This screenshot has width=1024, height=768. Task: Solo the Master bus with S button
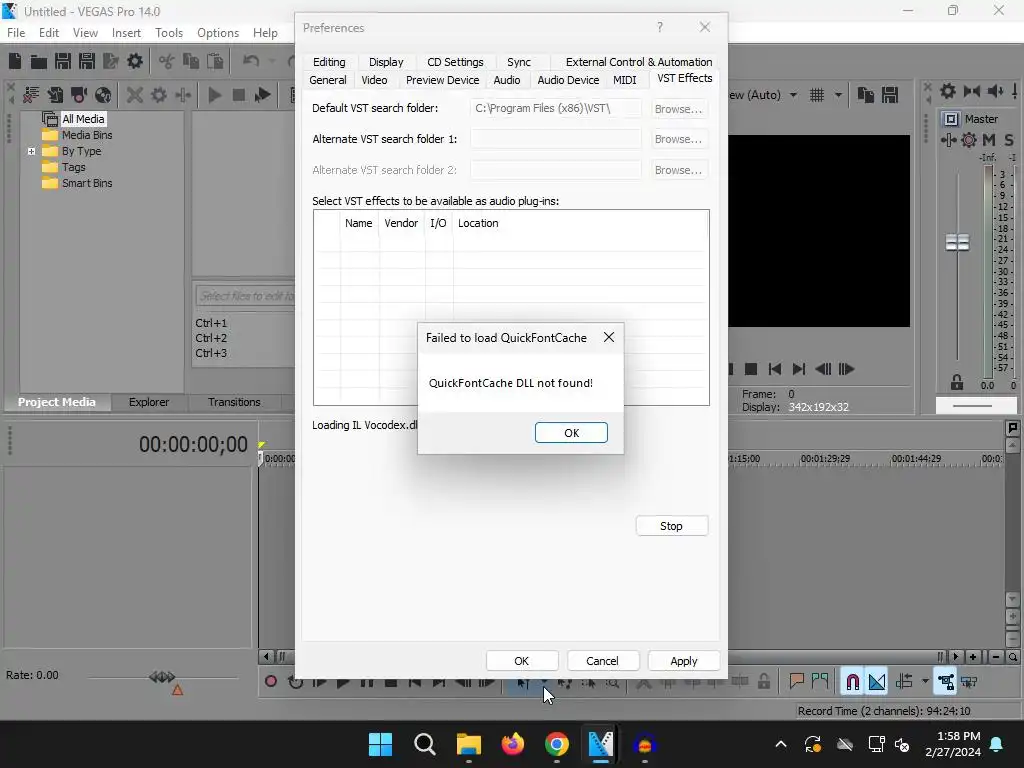[x=1009, y=140]
